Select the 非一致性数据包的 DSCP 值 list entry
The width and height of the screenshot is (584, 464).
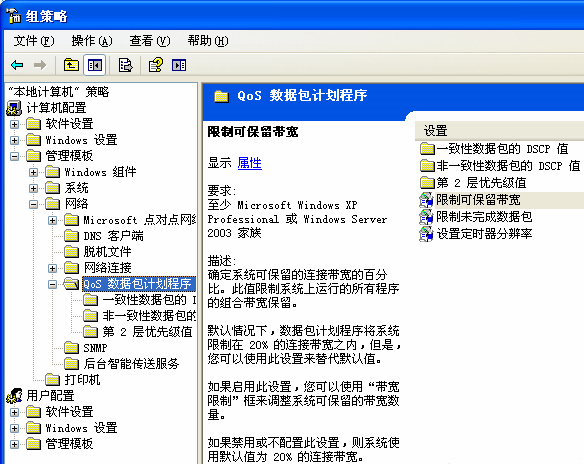(508, 166)
